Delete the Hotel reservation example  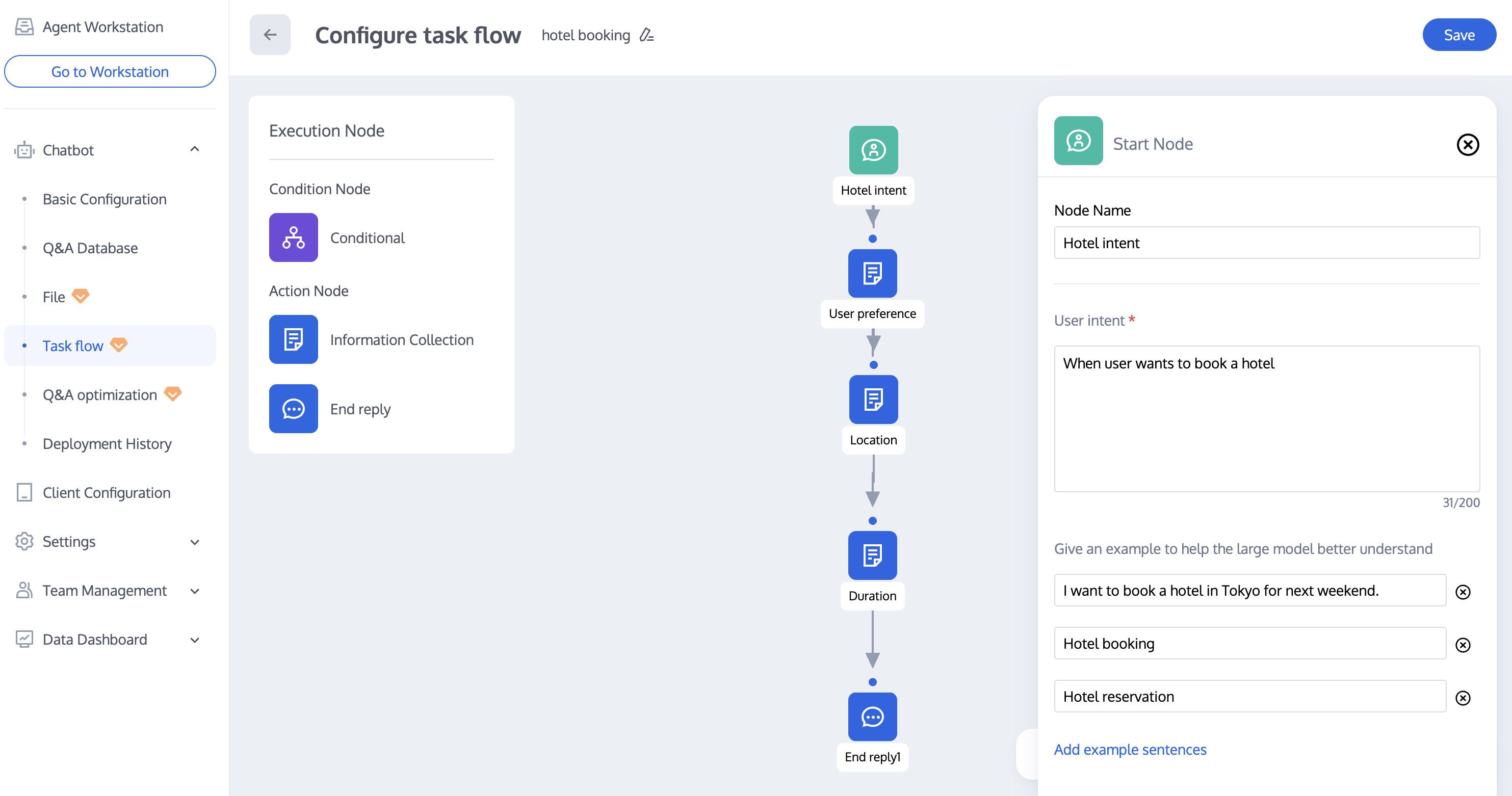1463,698
